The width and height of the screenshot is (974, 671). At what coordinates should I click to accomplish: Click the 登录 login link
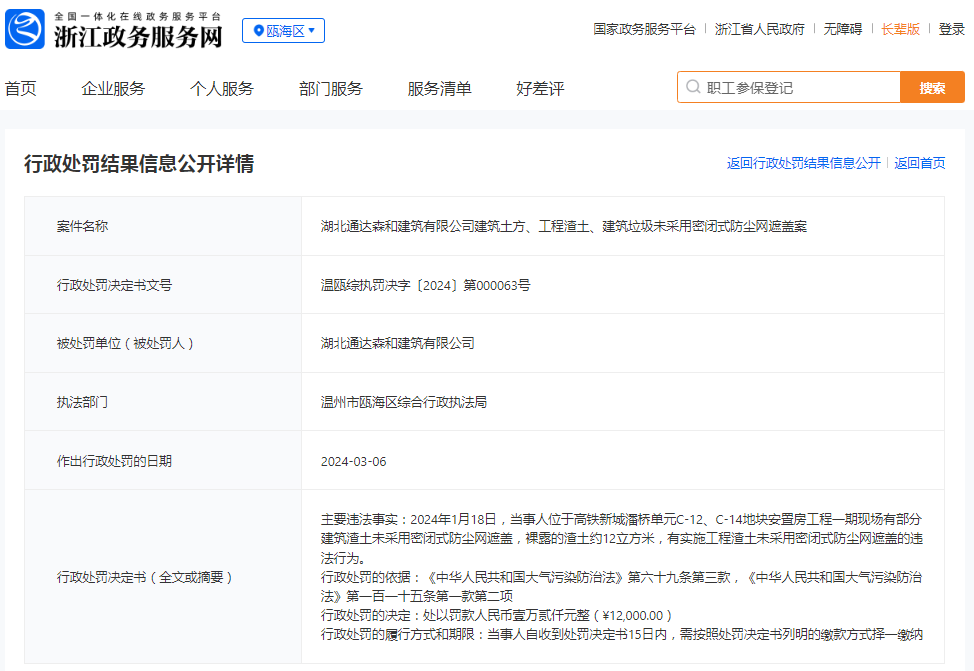coord(951,29)
